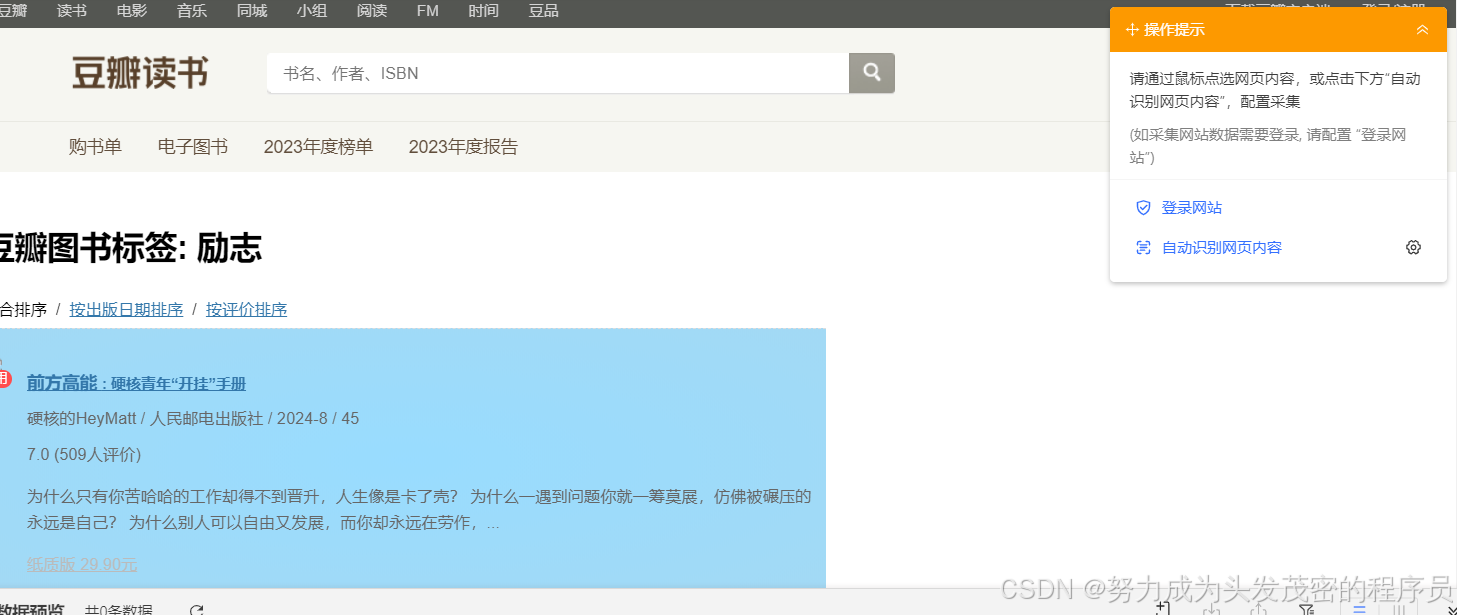Click the scan icon for 自动识别网页内容
Image resolution: width=1457 pixels, height=615 pixels.
(x=1144, y=248)
